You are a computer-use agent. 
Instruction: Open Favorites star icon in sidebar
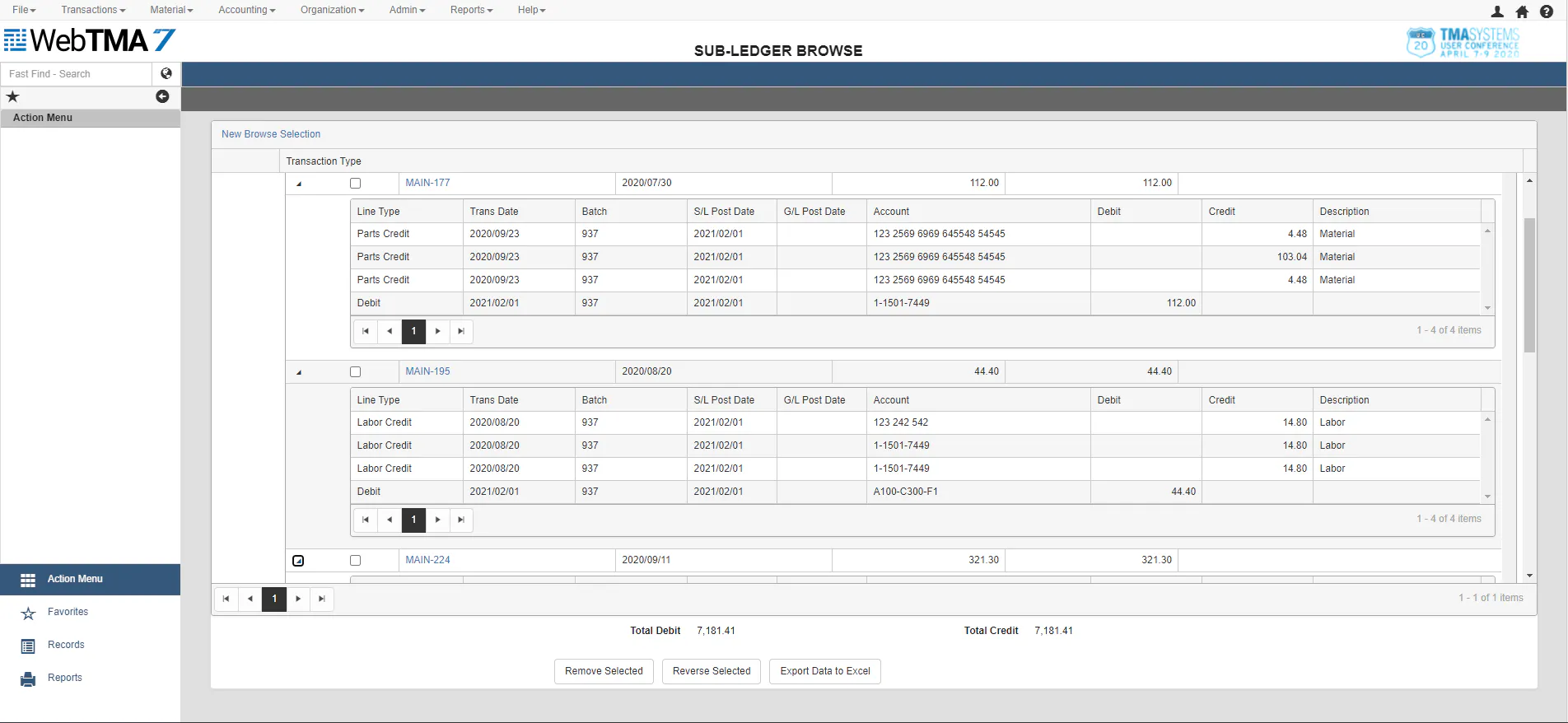pos(28,613)
